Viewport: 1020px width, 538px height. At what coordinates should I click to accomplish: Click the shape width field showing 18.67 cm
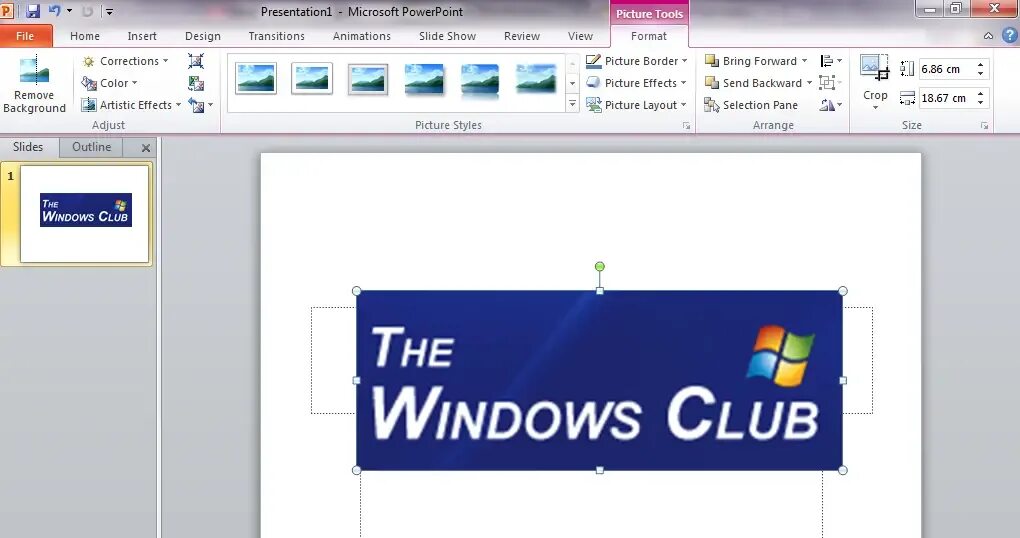point(945,98)
